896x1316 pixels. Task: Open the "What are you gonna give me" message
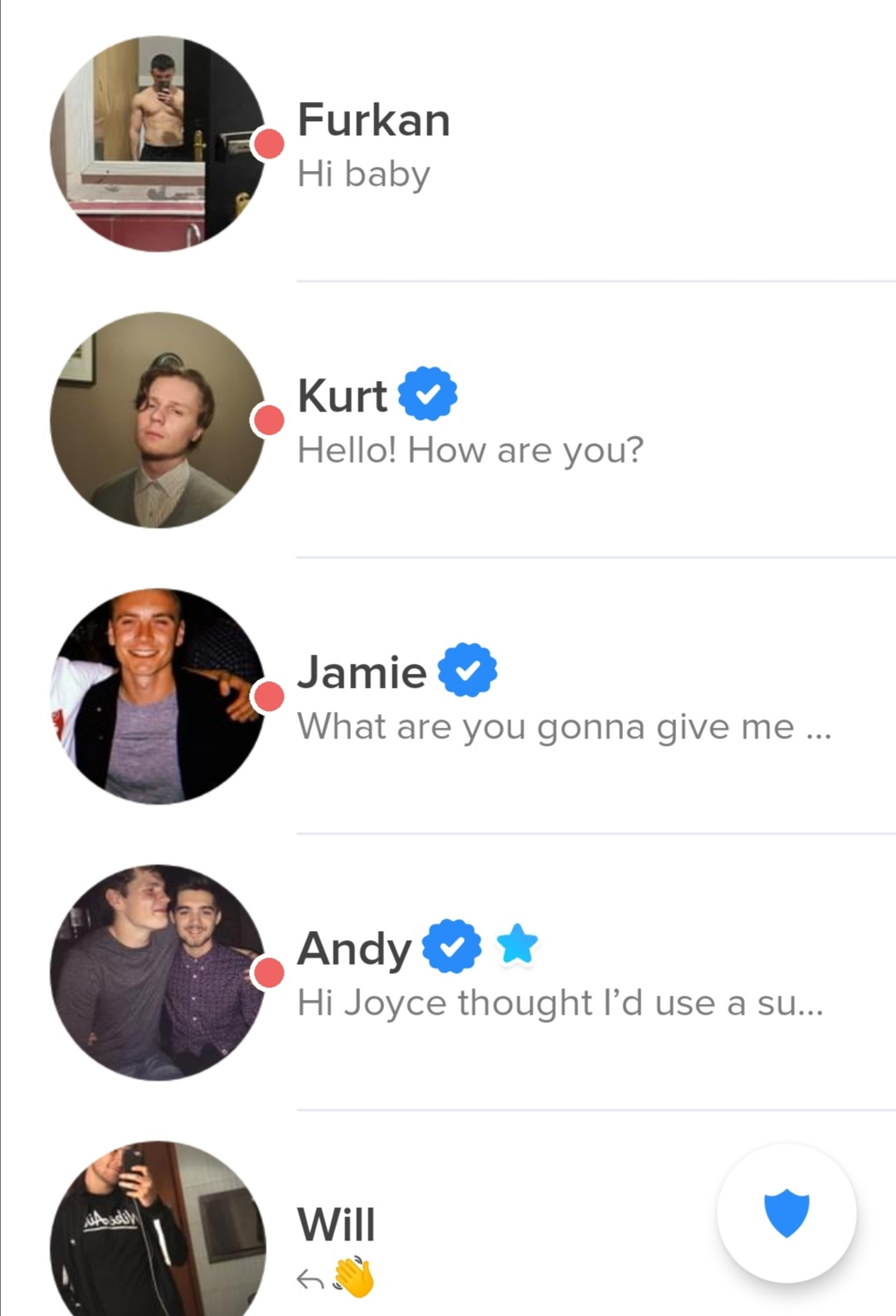tap(564, 727)
